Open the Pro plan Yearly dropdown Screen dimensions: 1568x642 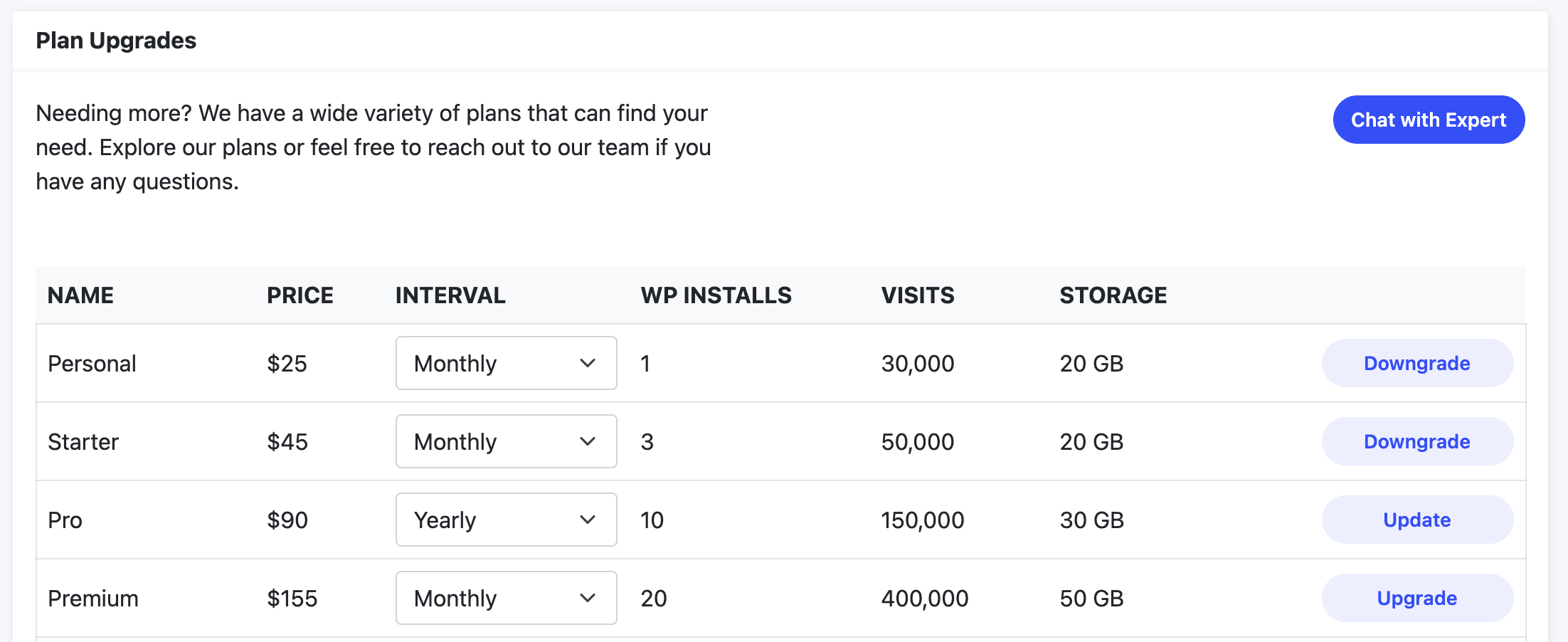point(506,520)
